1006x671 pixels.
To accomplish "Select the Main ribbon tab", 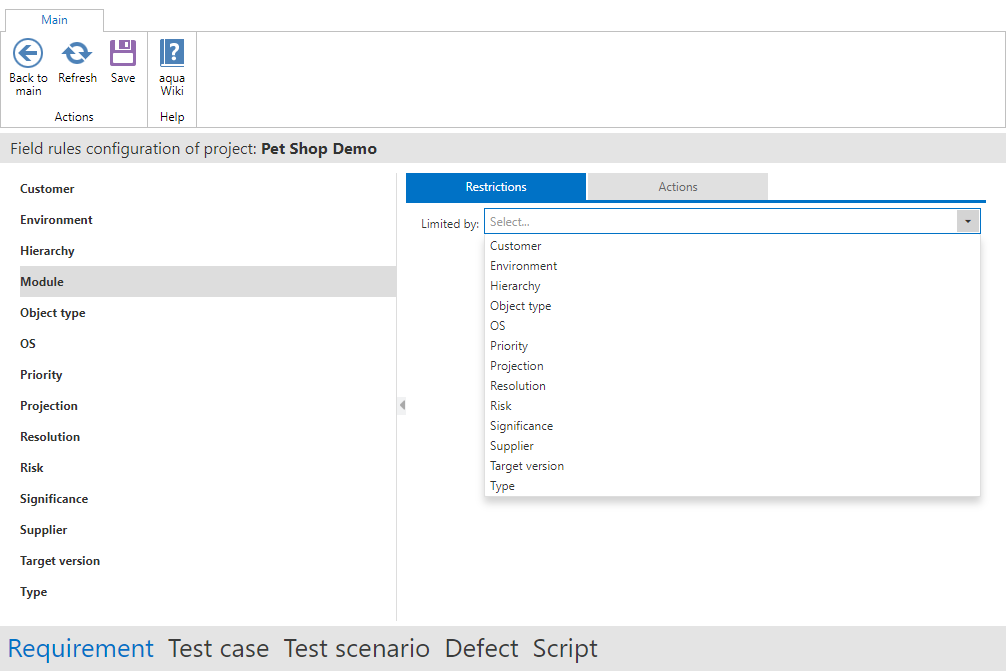I will (54, 20).
